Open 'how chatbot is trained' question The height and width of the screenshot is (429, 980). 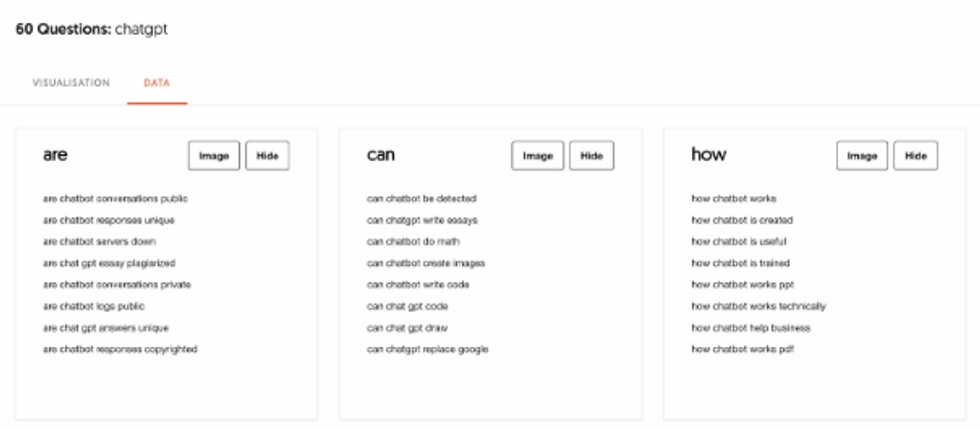(740, 263)
